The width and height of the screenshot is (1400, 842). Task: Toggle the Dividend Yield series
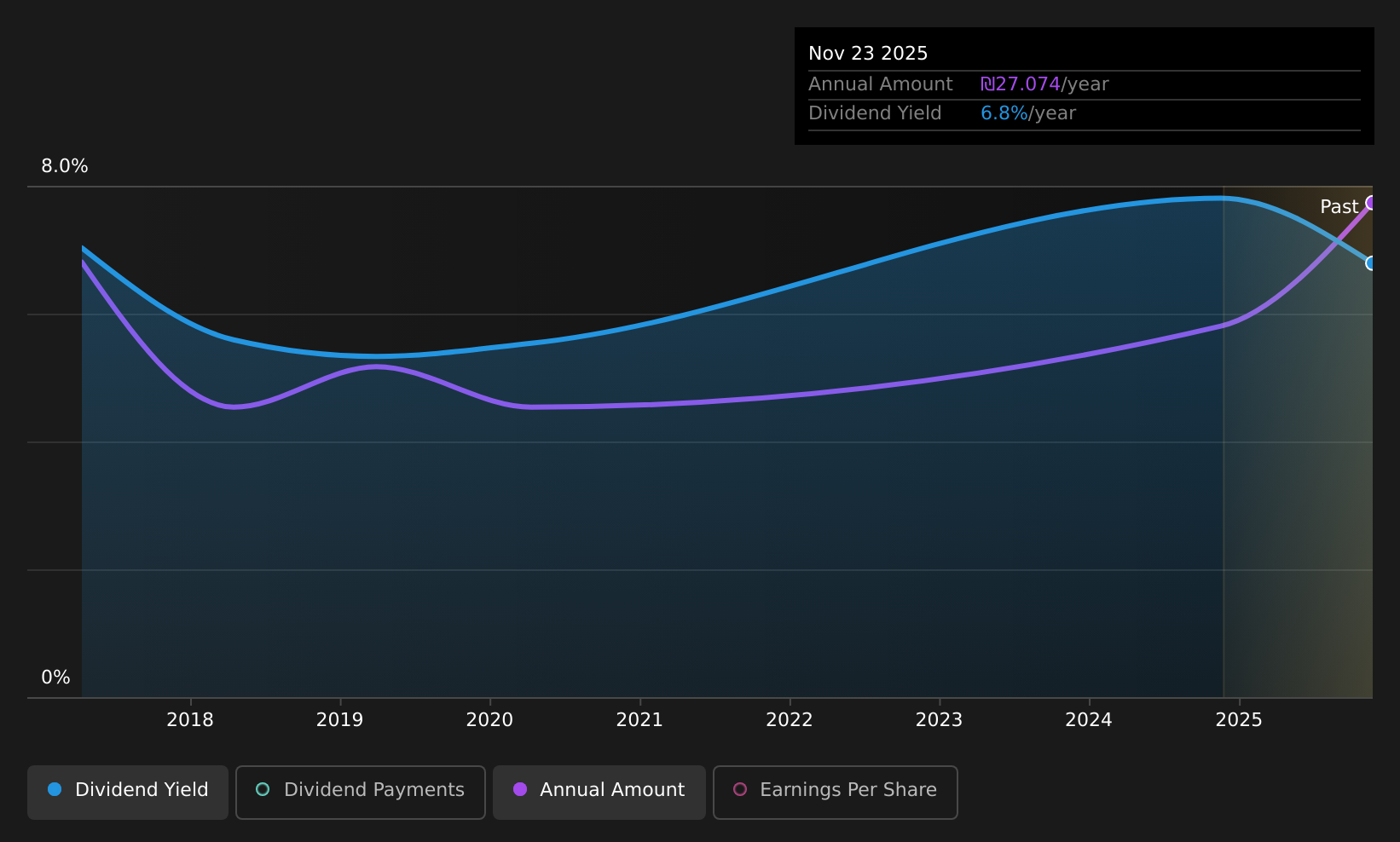pyautogui.click(x=128, y=792)
